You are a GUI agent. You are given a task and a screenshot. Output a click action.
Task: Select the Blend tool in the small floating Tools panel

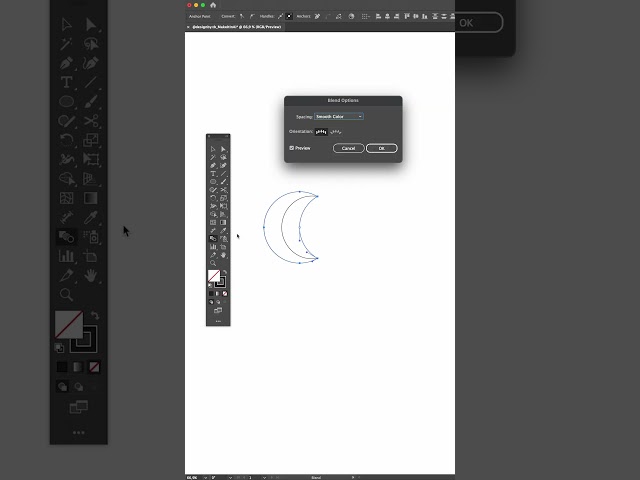213,238
